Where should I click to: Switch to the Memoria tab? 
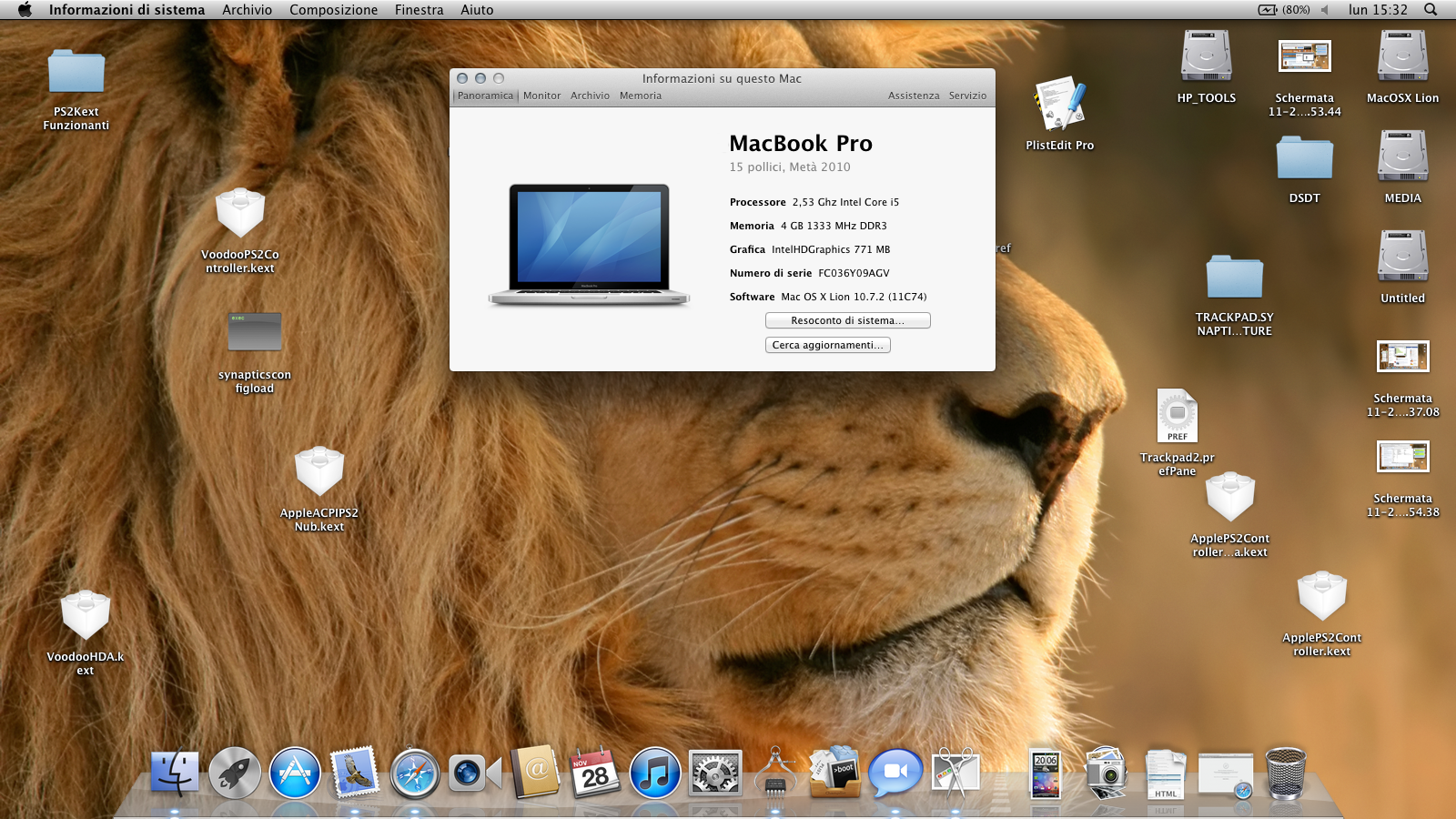pyautogui.click(x=641, y=96)
